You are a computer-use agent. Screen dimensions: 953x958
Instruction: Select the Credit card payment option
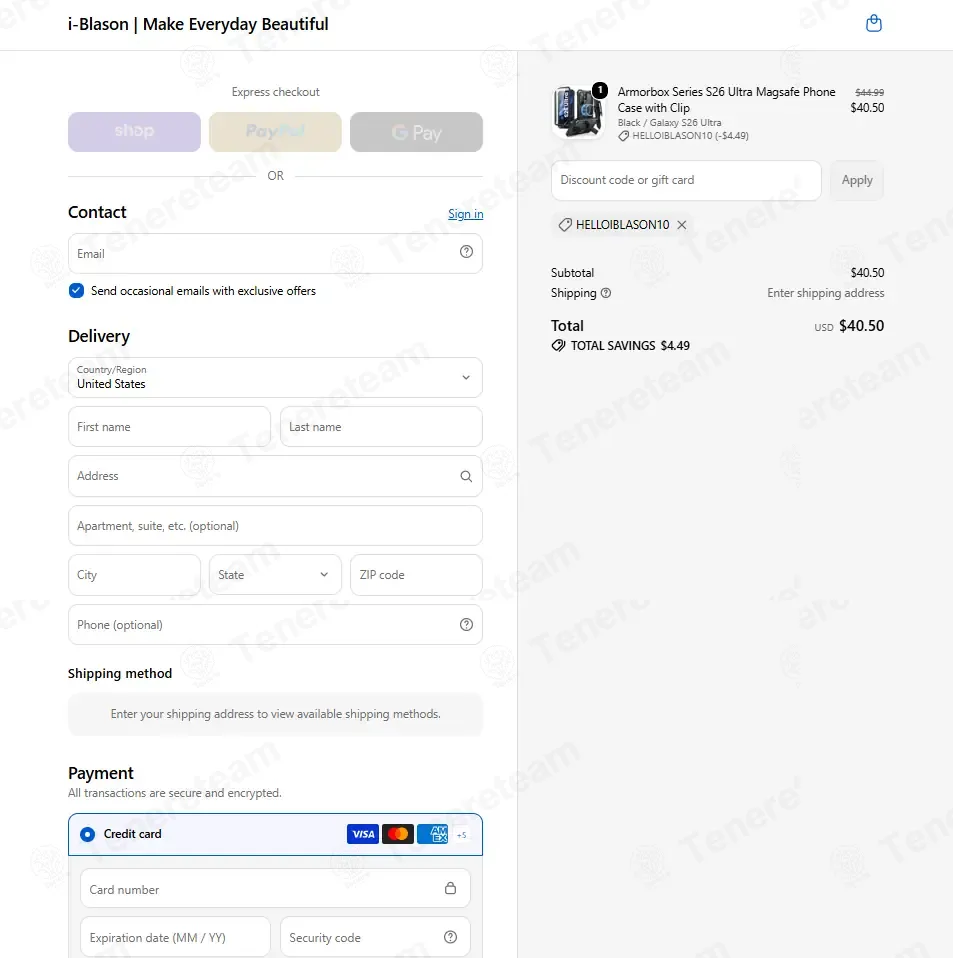(x=87, y=834)
